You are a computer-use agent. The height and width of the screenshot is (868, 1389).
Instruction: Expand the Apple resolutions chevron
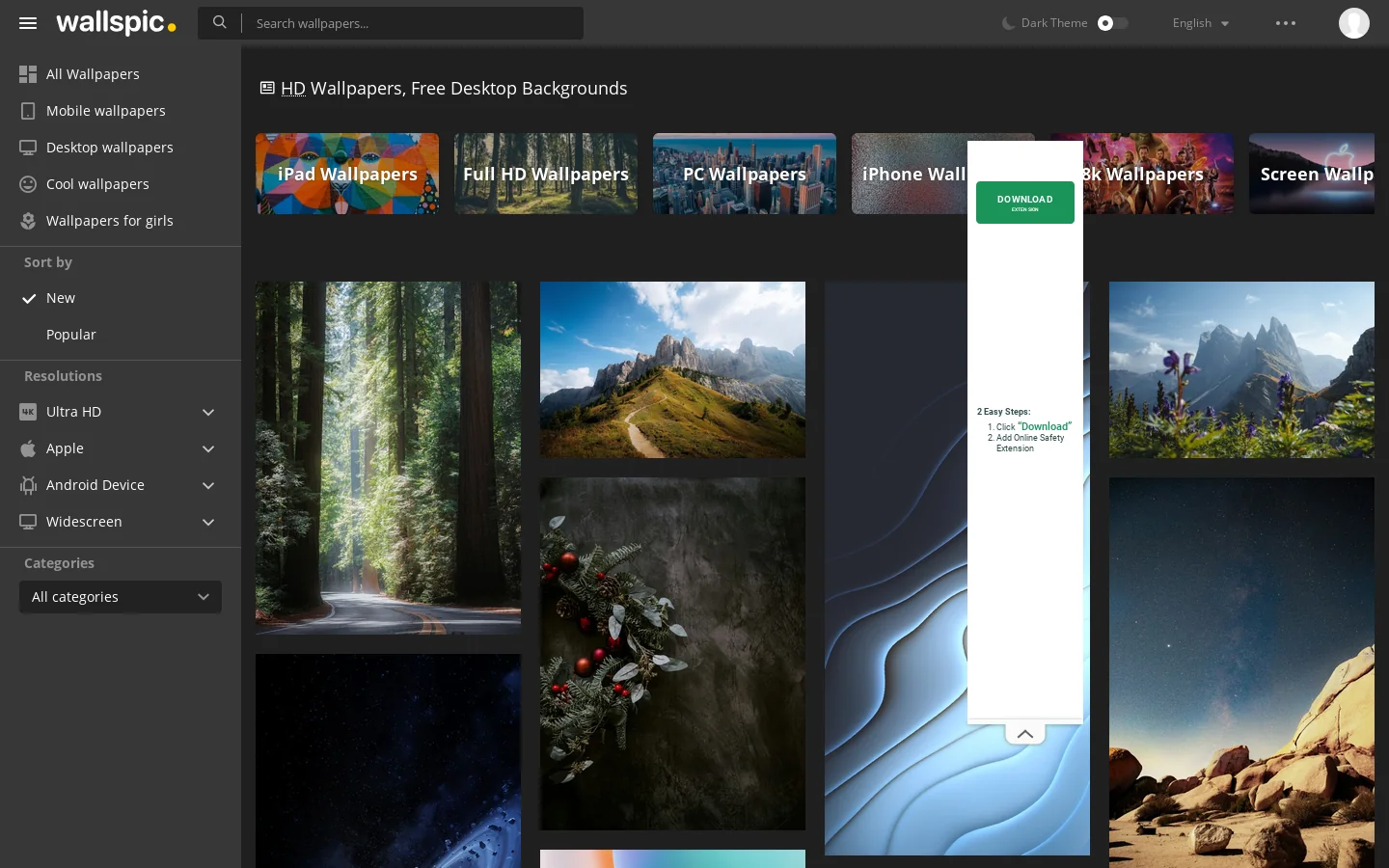click(208, 448)
